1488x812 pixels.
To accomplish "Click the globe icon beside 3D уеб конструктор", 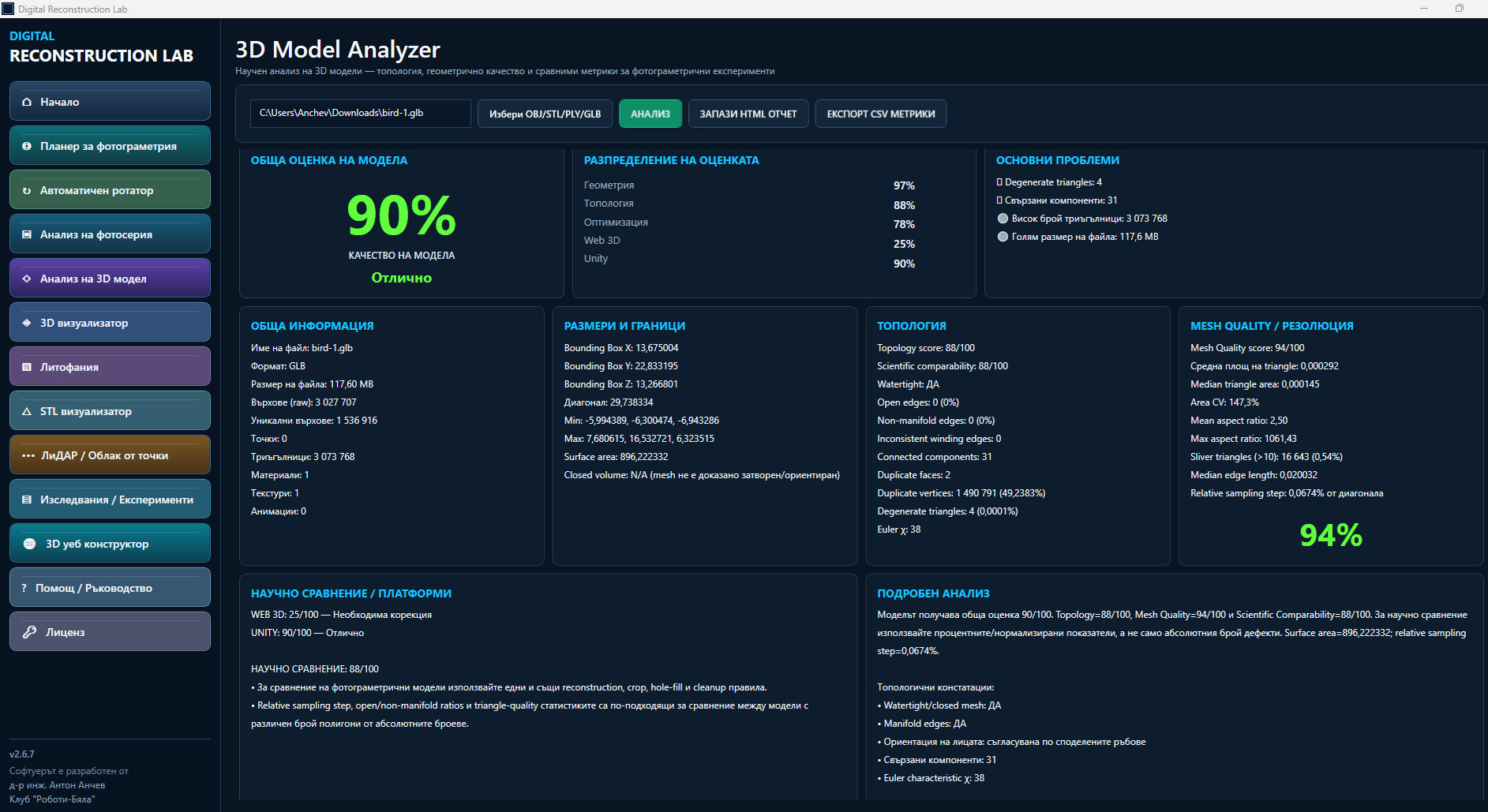I will pos(30,544).
